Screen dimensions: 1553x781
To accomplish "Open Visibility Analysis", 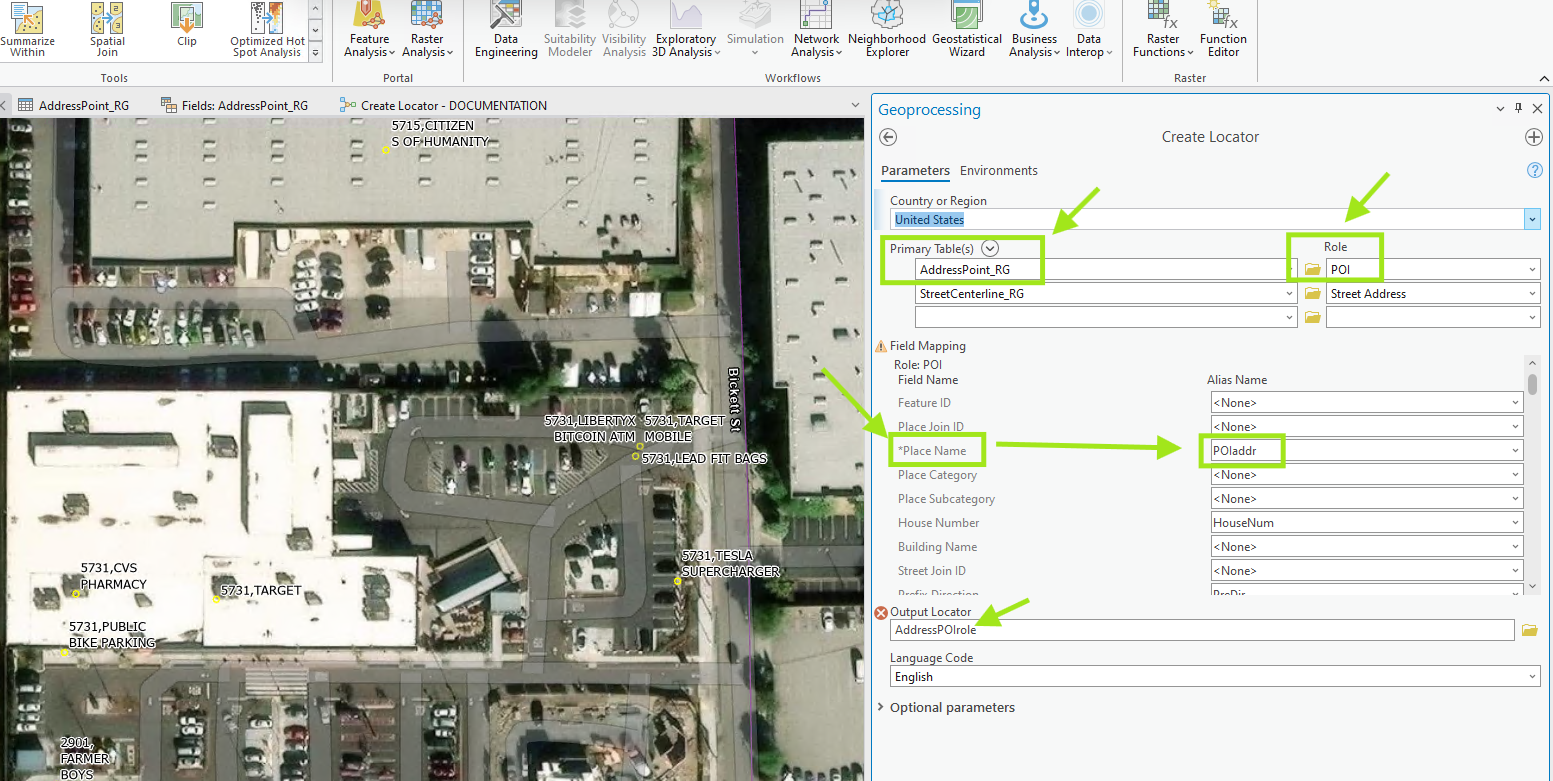I will 624,30.
